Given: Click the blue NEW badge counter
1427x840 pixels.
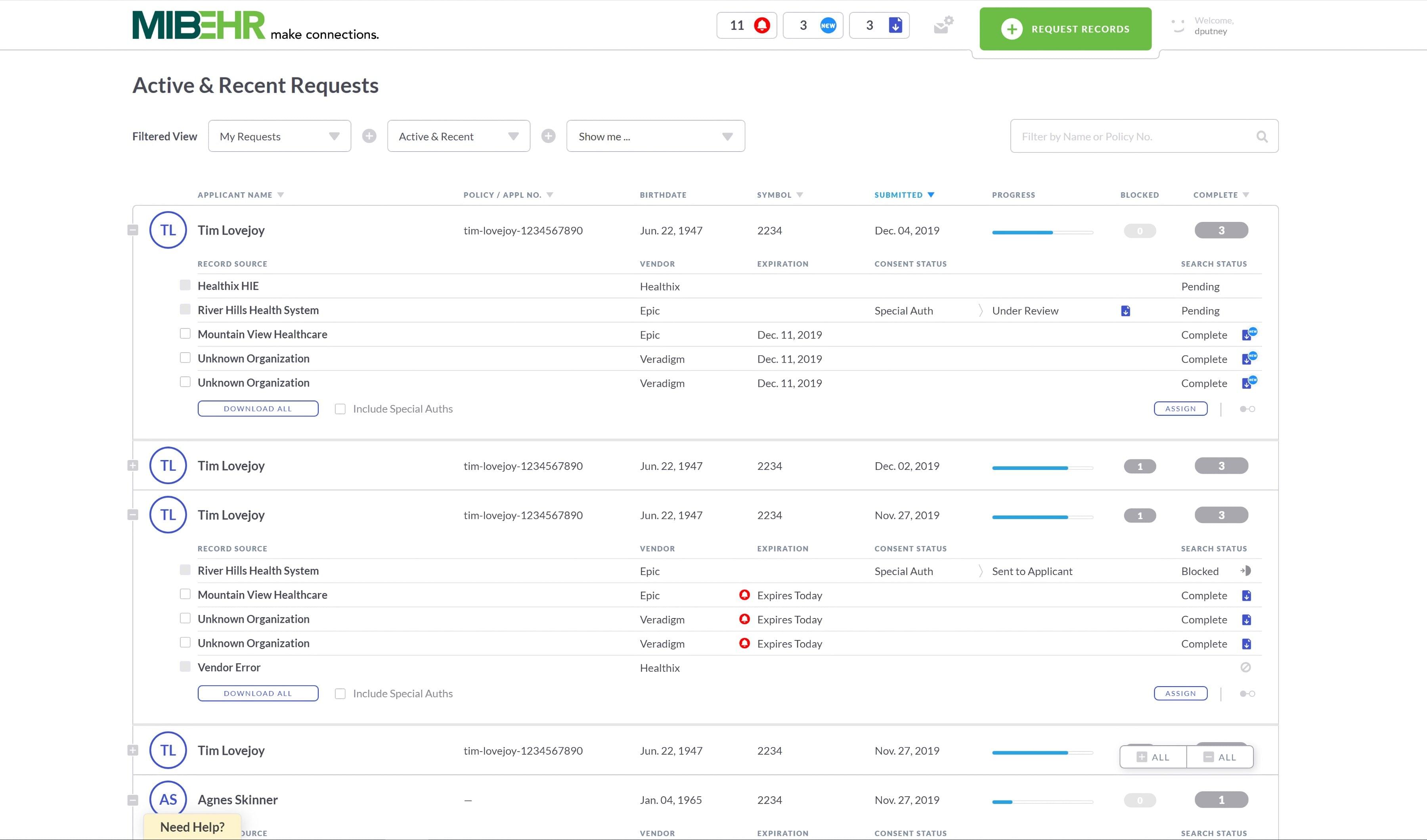Looking at the screenshot, I should [813, 25].
